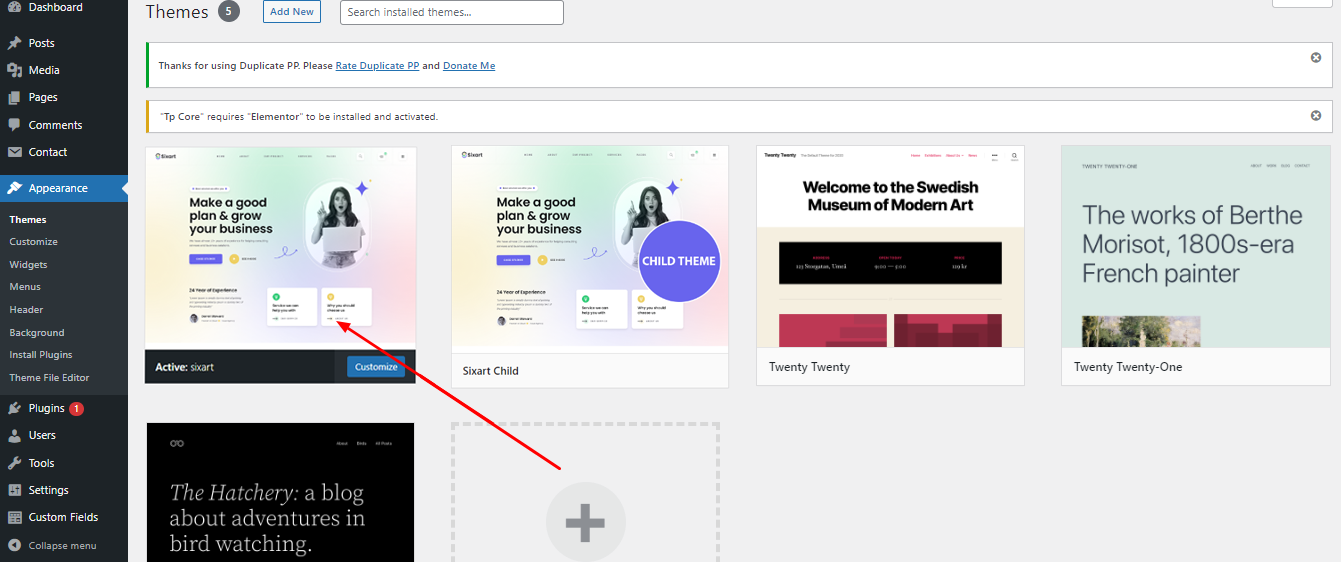Viewport: 1341px width, 562px height.
Task: Click the theme count badge 5
Action: (228, 12)
